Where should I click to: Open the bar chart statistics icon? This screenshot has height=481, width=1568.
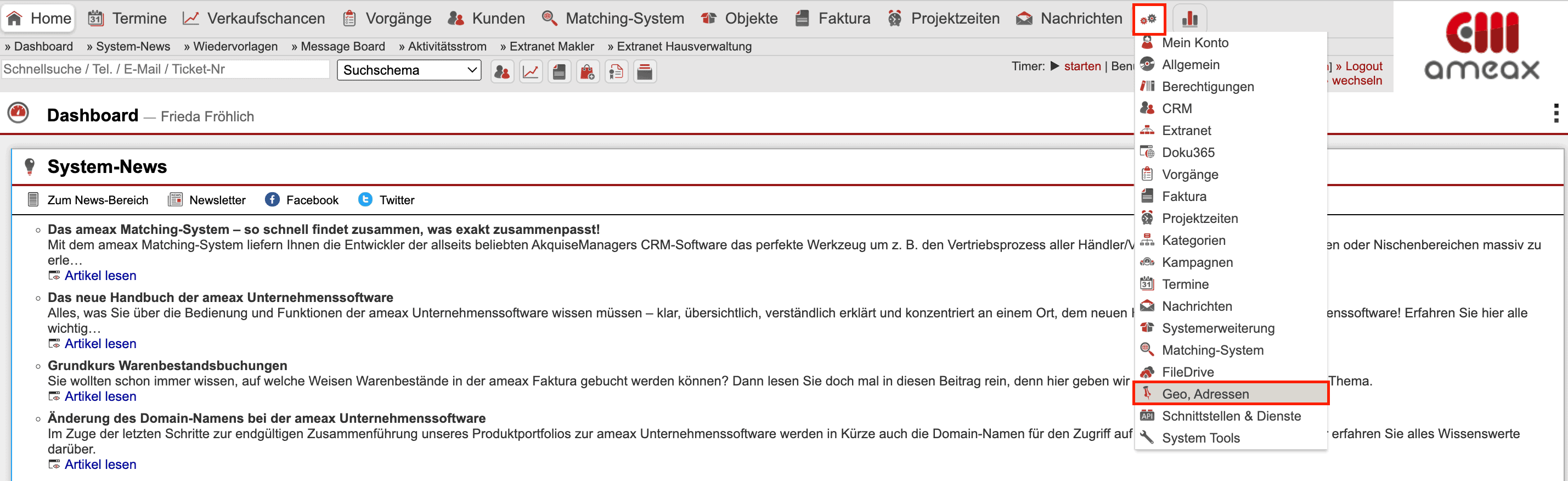tap(1189, 19)
